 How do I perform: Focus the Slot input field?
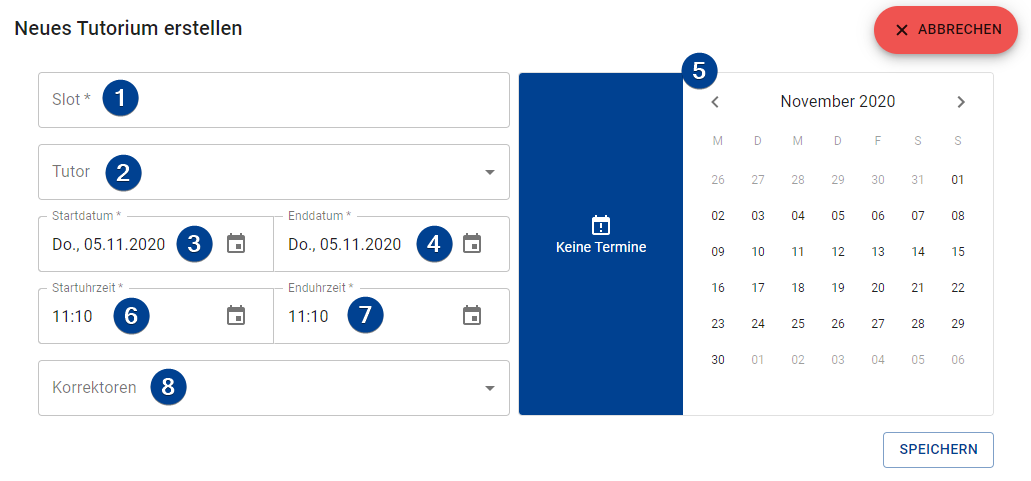coord(274,100)
